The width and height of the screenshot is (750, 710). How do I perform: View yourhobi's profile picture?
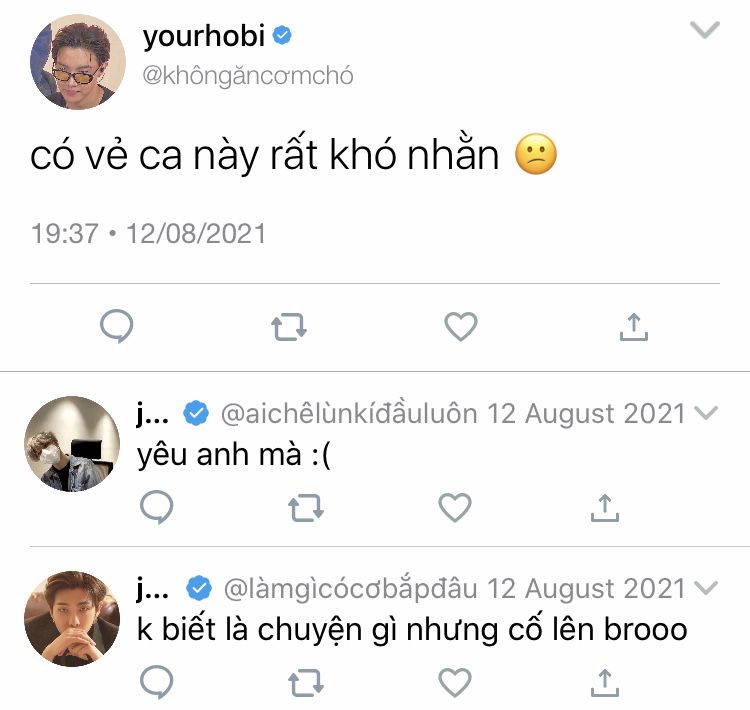[x=77, y=62]
